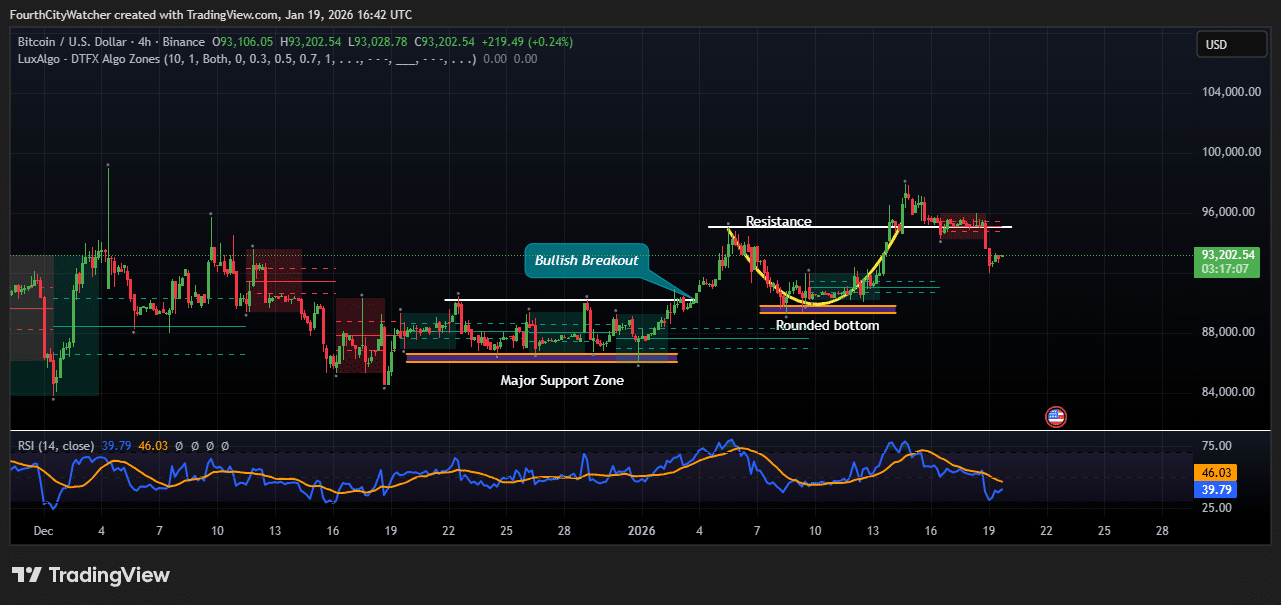
Task: Select the Bullish Breakout callout bubble
Action: click(586, 260)
